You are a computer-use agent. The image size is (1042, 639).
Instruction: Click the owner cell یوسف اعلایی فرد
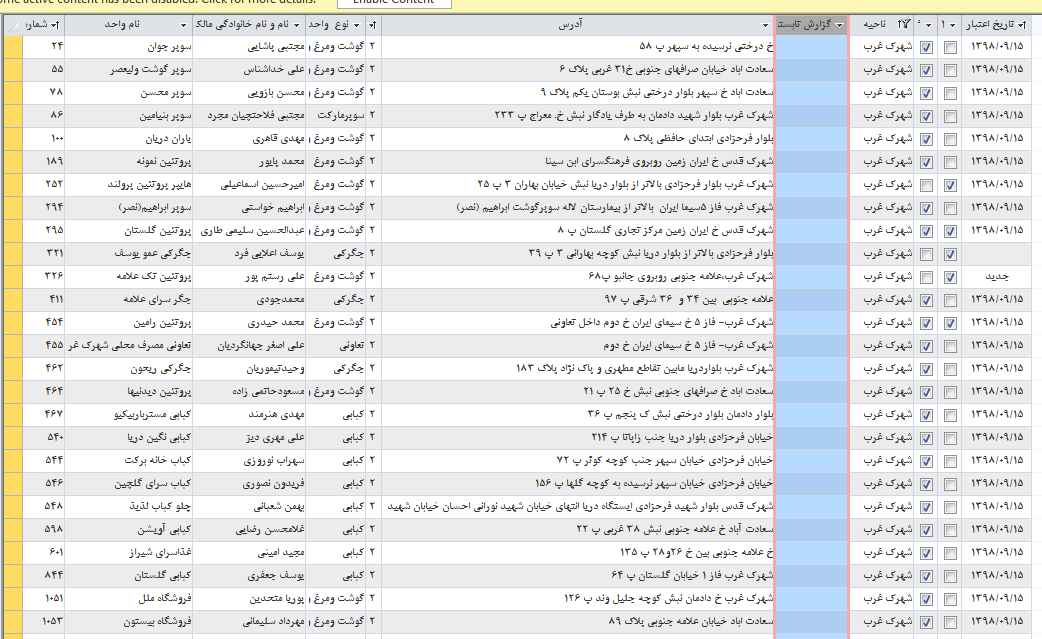pos(249,254)
